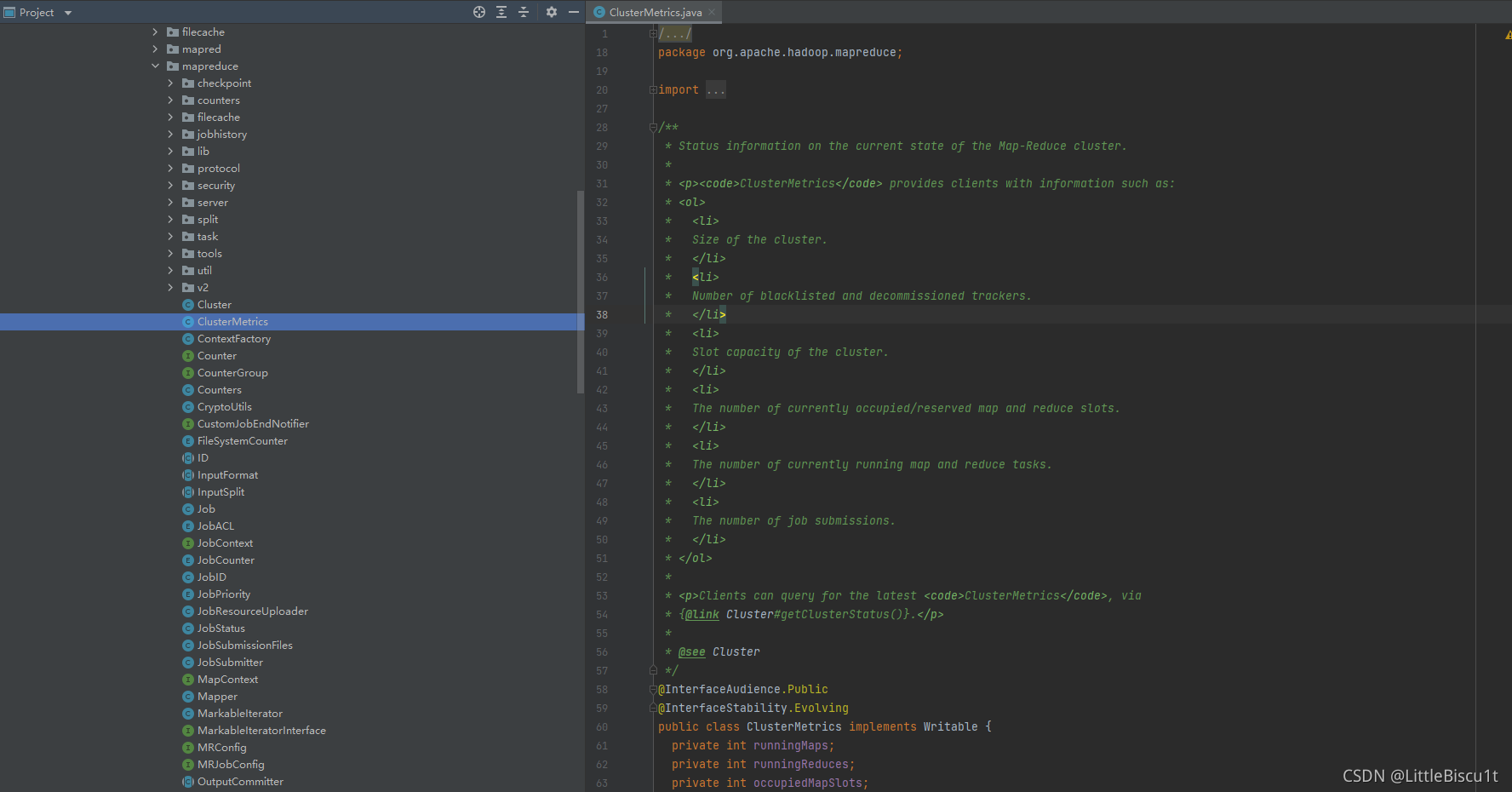
Task: Expand the checkpoint folder
Action: point(170,83)
